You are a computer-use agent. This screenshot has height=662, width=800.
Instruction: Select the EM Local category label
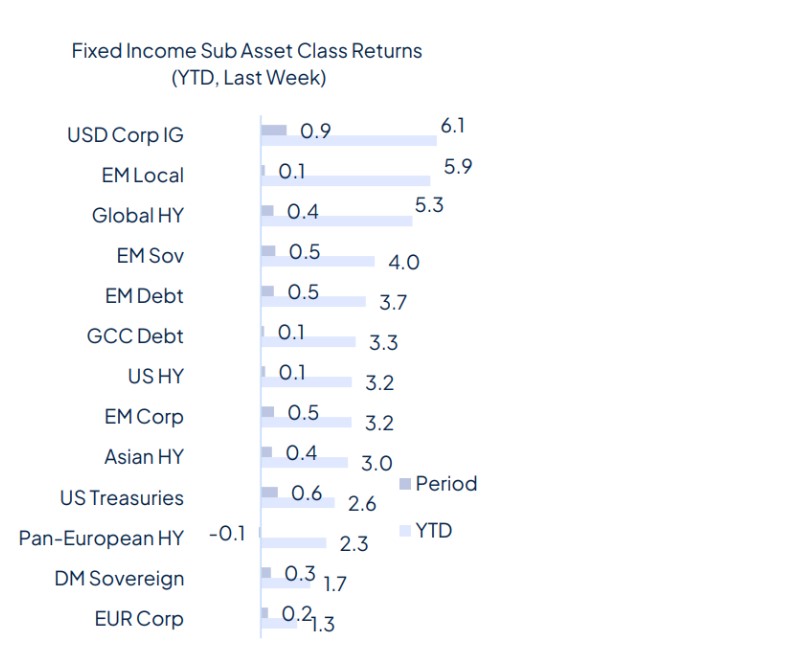143,175
